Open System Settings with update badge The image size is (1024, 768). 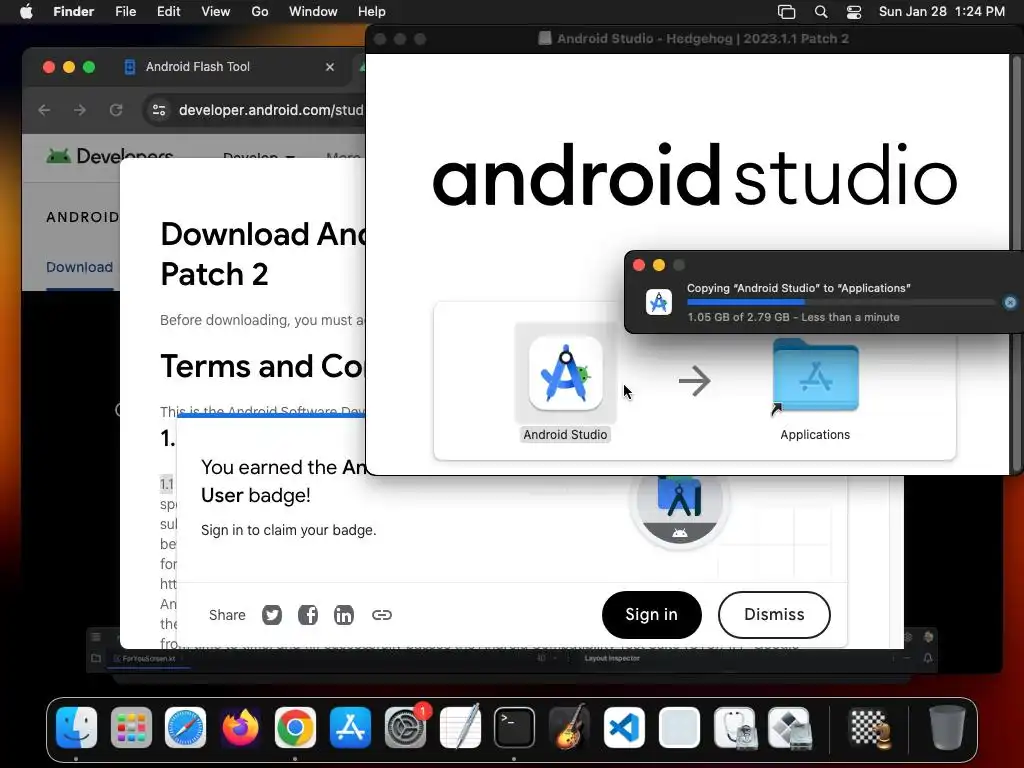tap(406, 727)
